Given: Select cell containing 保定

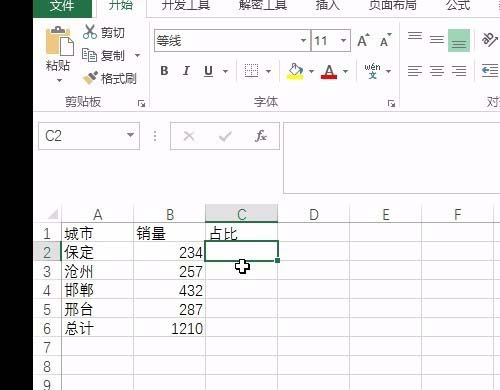Looking at the screenshot, I should [x=97, y=252].
